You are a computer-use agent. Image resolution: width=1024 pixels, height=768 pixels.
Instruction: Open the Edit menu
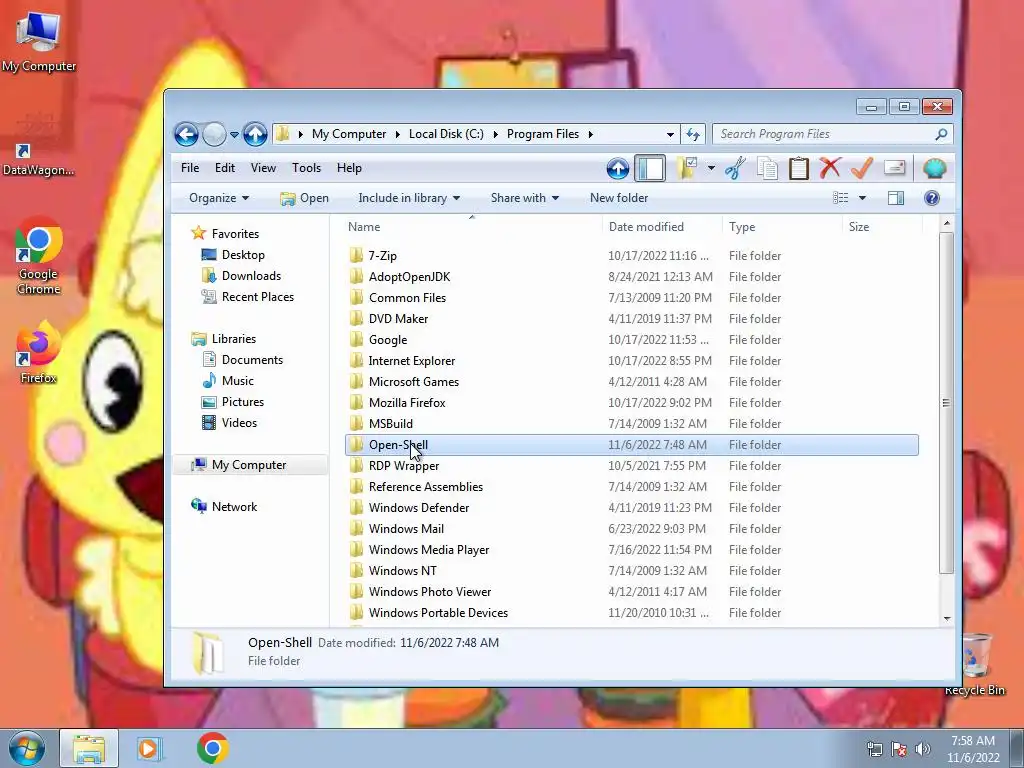click(225, 168)
